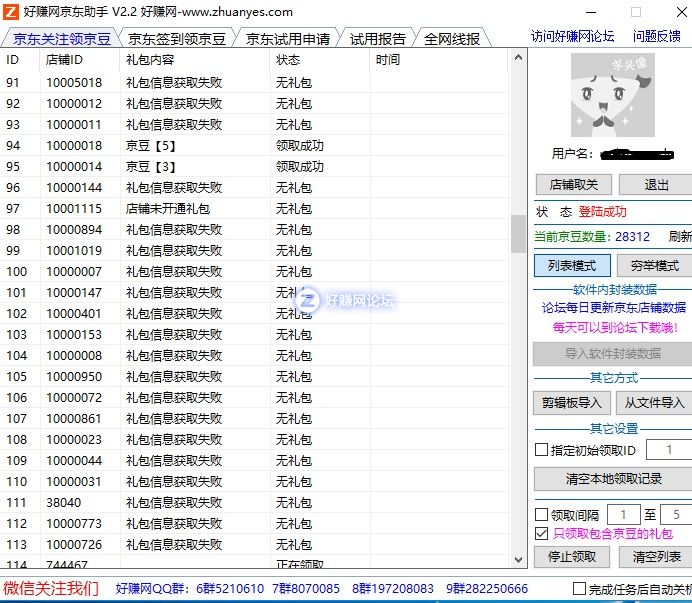Viewport: 692px width, 603px height.
Task: Click the user avatar picture
Action: [612, 95]
